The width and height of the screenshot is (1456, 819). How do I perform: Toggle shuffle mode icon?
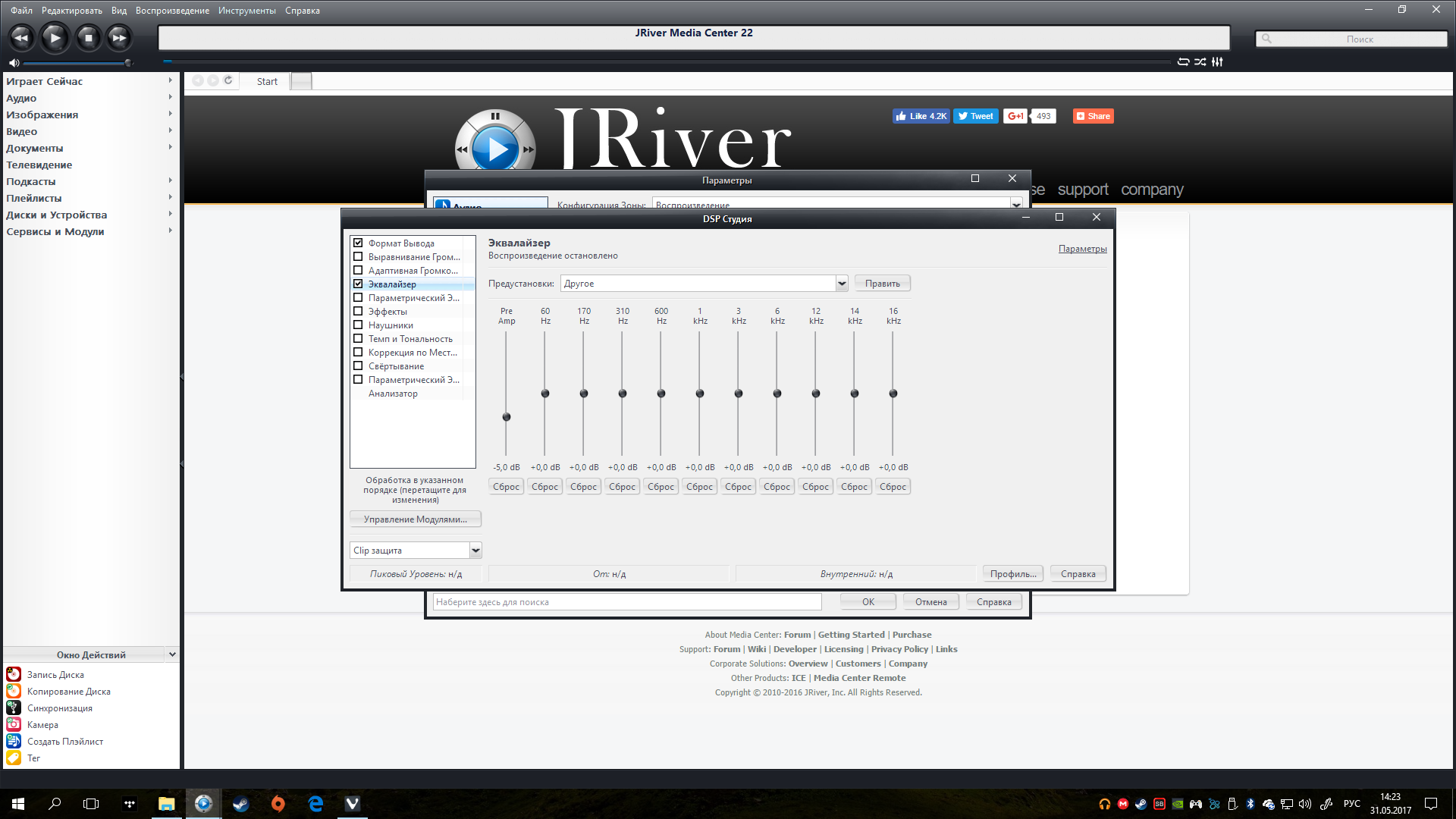click(1200, 62)
